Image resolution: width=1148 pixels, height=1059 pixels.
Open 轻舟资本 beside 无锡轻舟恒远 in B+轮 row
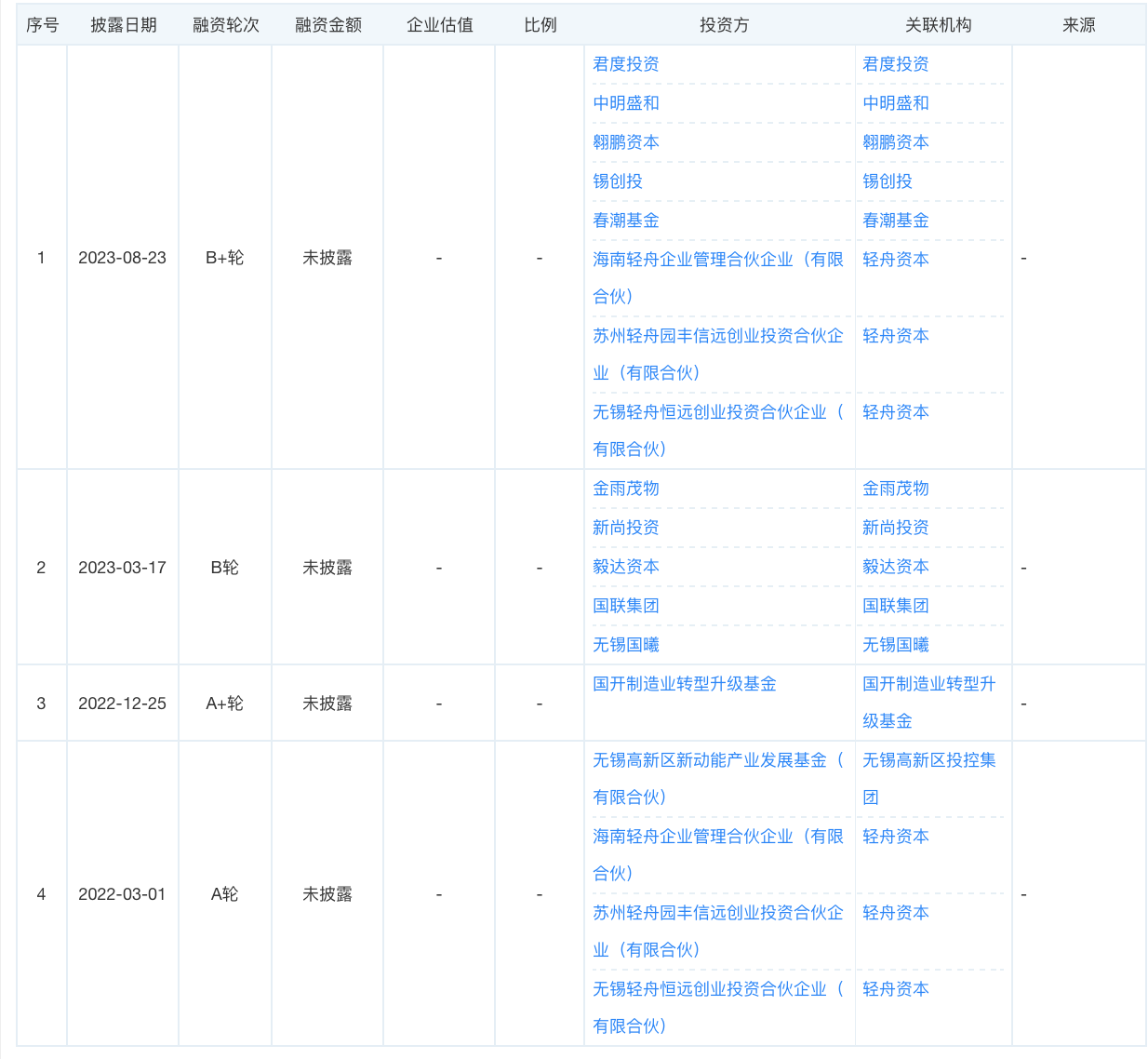click(896, 412)
